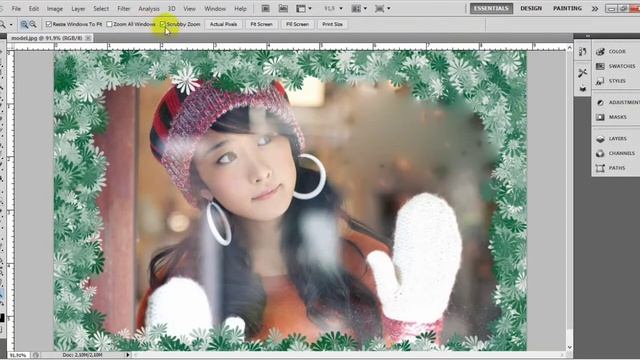Image resolution: width=640 pixels, height=360 pixels.
Task: Open status bar info flyout arrow
Action: [x=128, y=355]
